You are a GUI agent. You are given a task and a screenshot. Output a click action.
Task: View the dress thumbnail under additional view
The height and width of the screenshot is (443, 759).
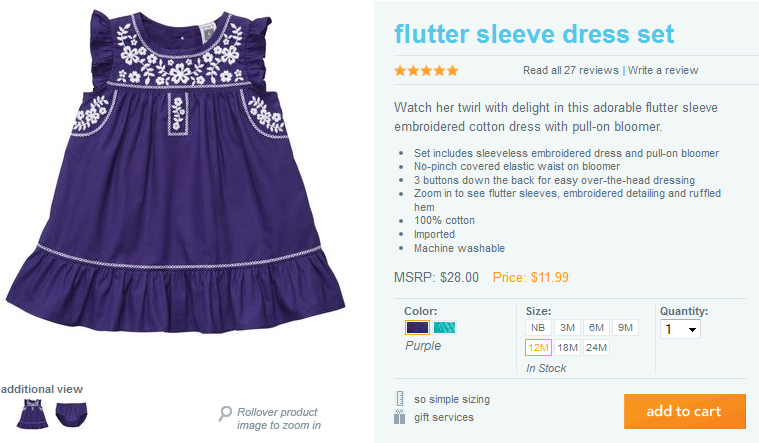(33, 414)
